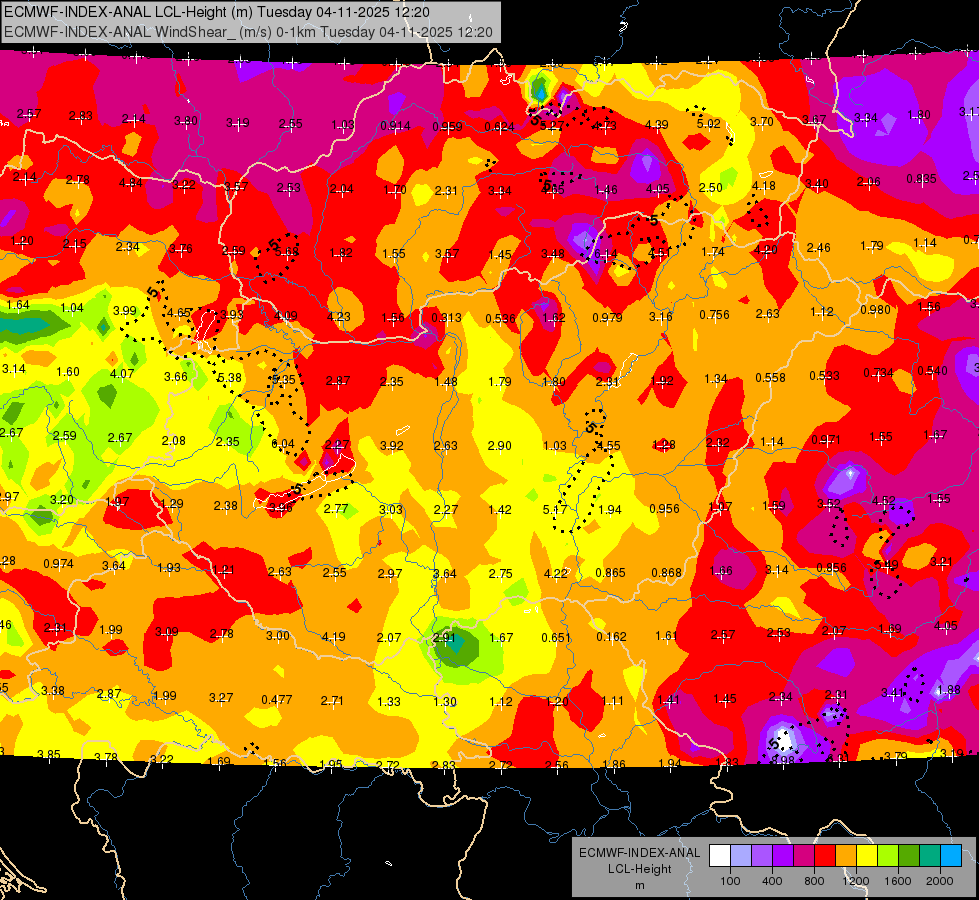Click the wind shear value 4.22
Viewport: 979px width, 900px height.
pos(556,573)
